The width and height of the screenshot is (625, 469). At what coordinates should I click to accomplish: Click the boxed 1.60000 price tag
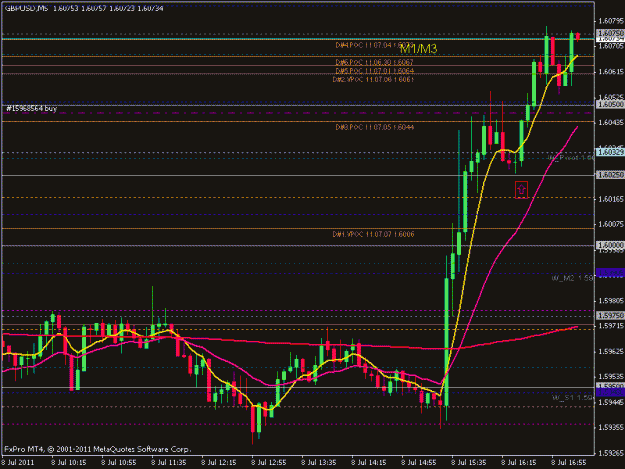[610, 245]
